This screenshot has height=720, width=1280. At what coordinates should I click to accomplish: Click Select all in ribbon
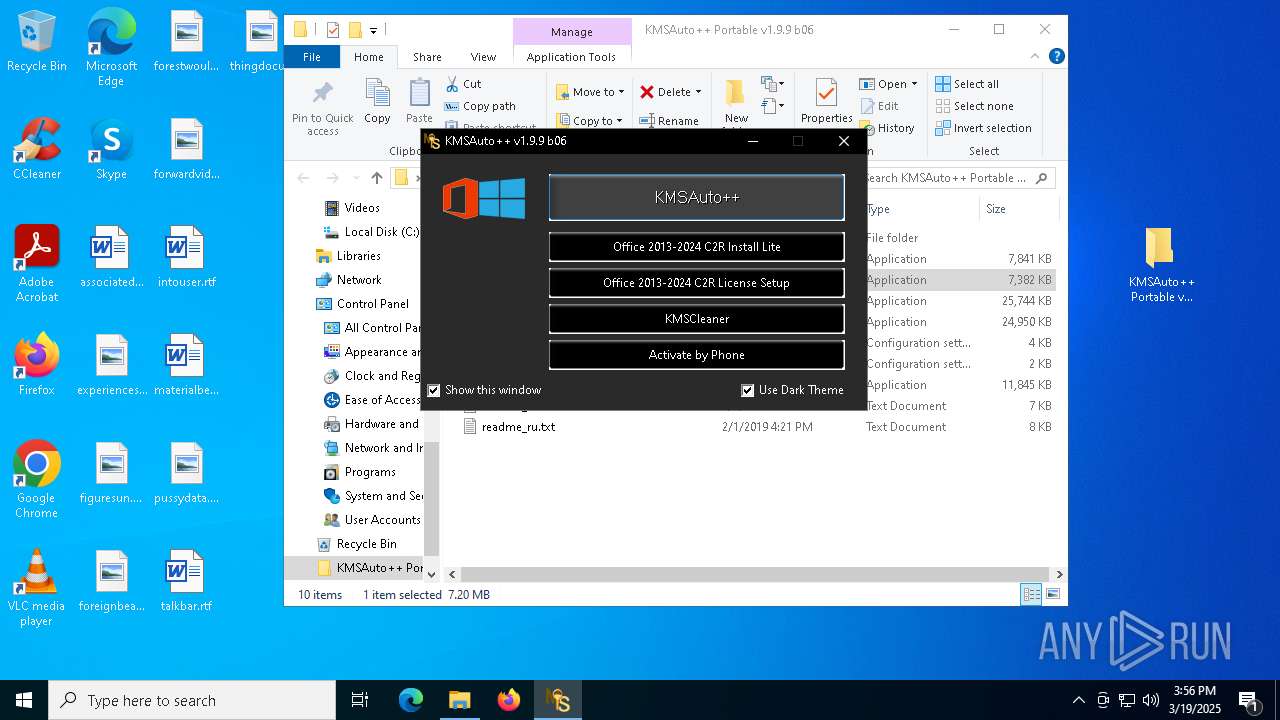[967, 84]
